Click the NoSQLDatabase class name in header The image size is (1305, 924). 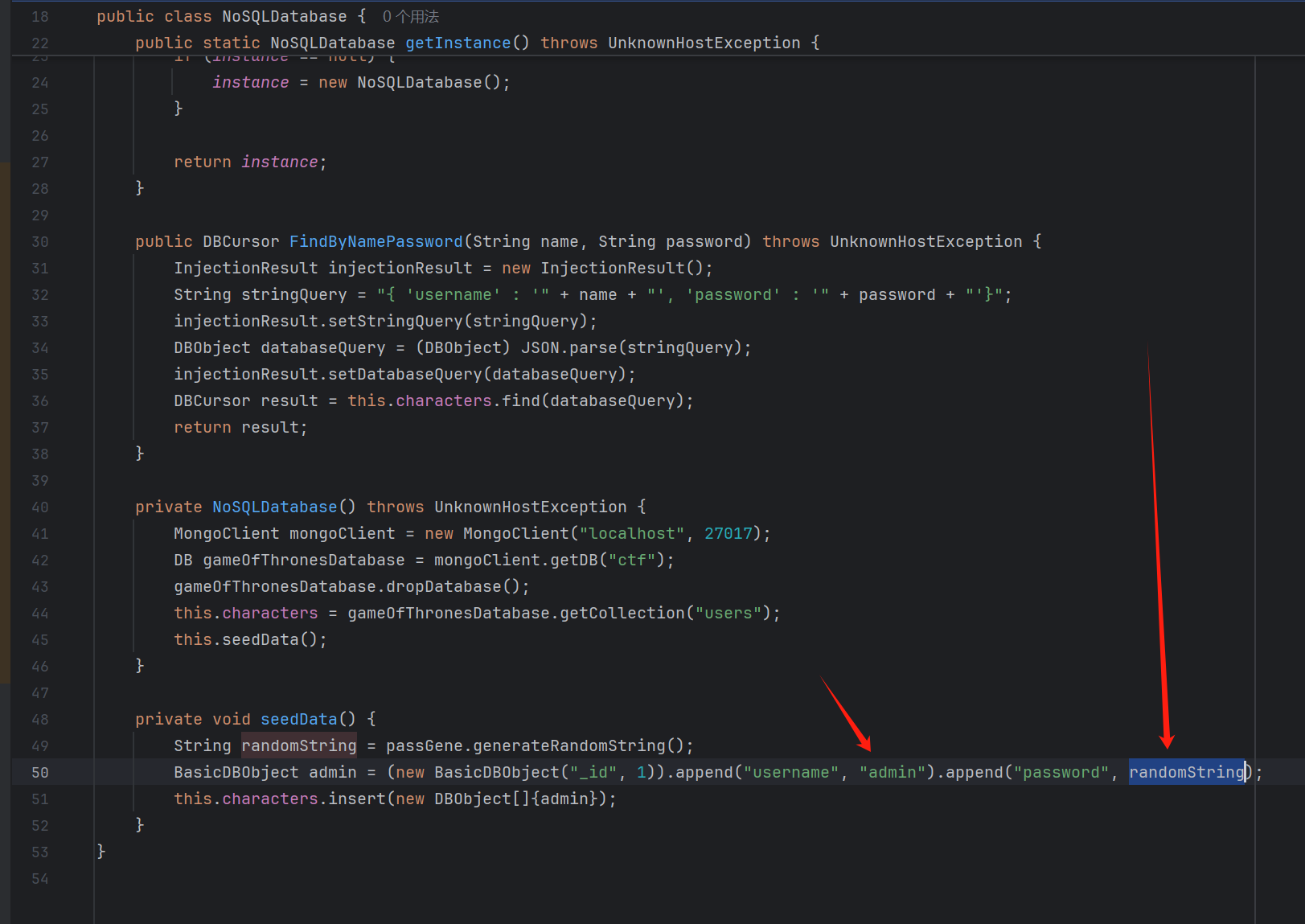(x=284, y=17)
